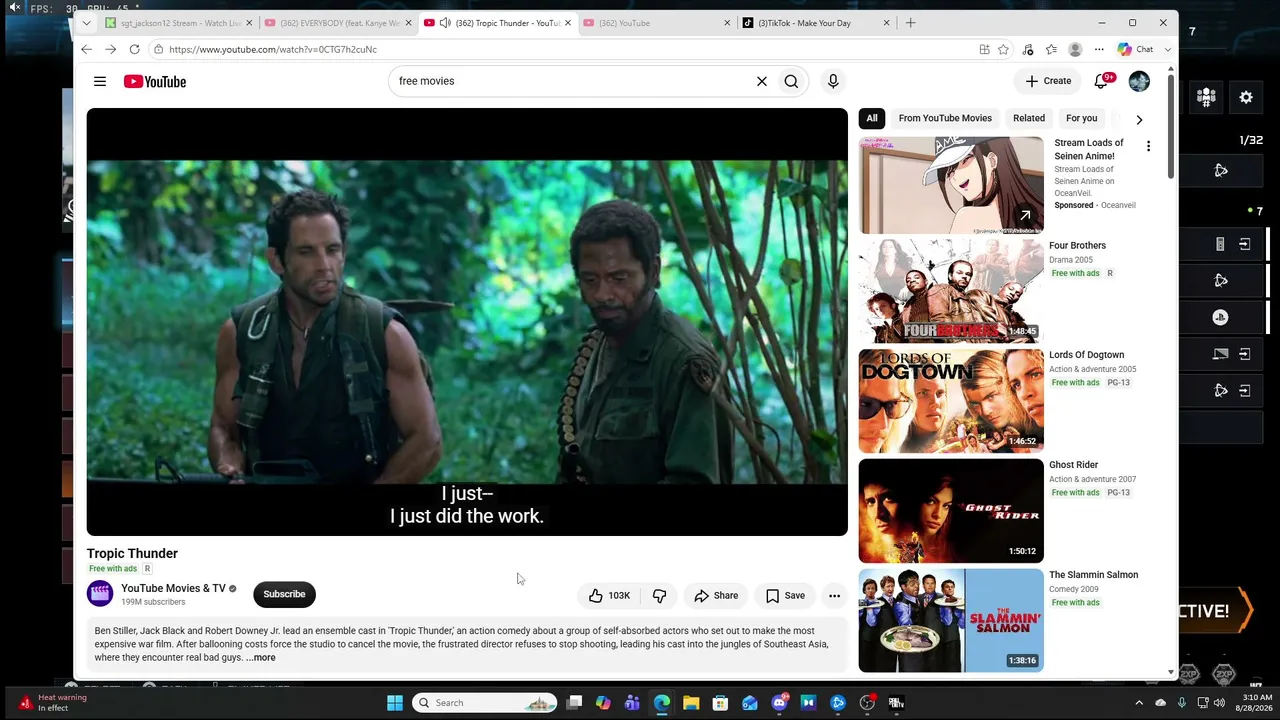Viewport: 1280px width, 720px height.
Task: Clear the search box with the X
Action: coord(762,81)
